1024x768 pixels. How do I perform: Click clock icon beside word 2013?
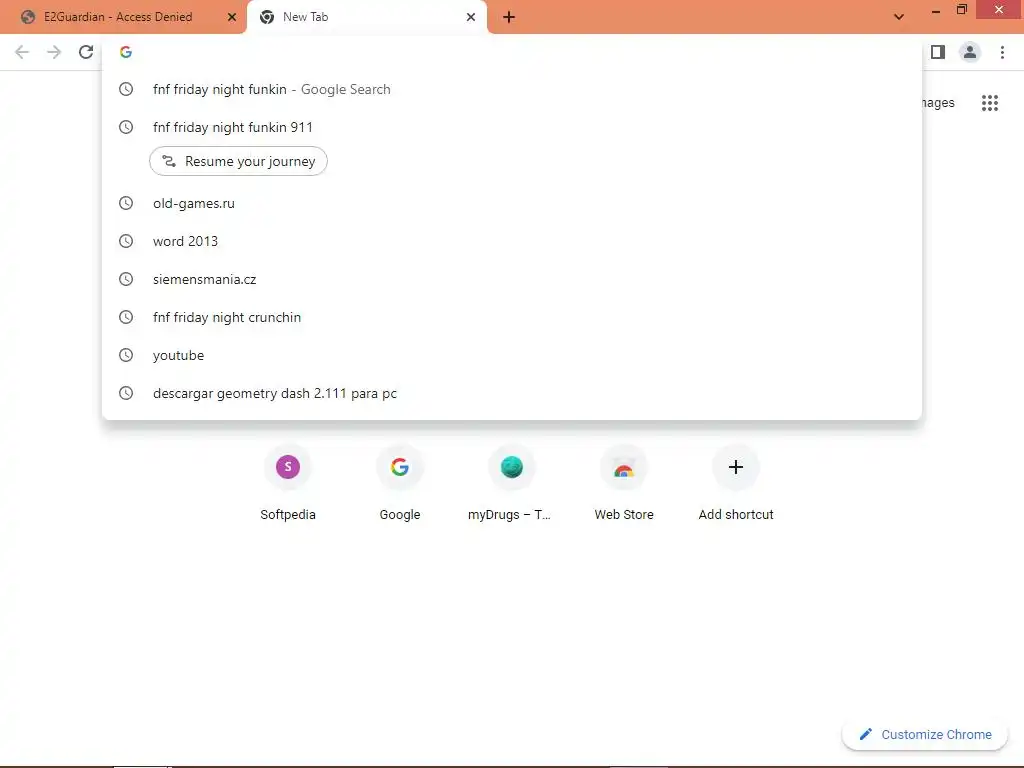(126, 241)
